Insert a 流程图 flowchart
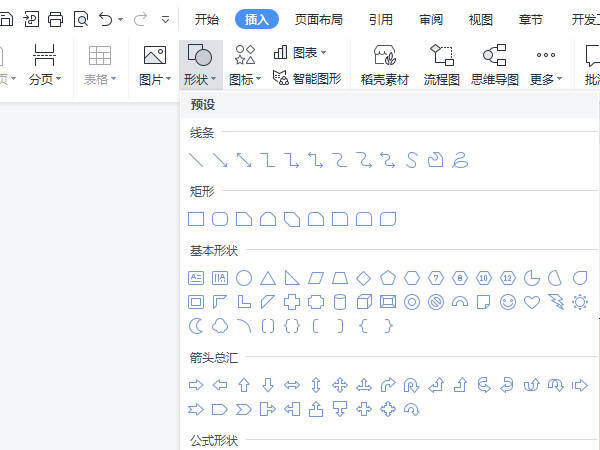Viewport: 600px width, 450px height. 442,64
